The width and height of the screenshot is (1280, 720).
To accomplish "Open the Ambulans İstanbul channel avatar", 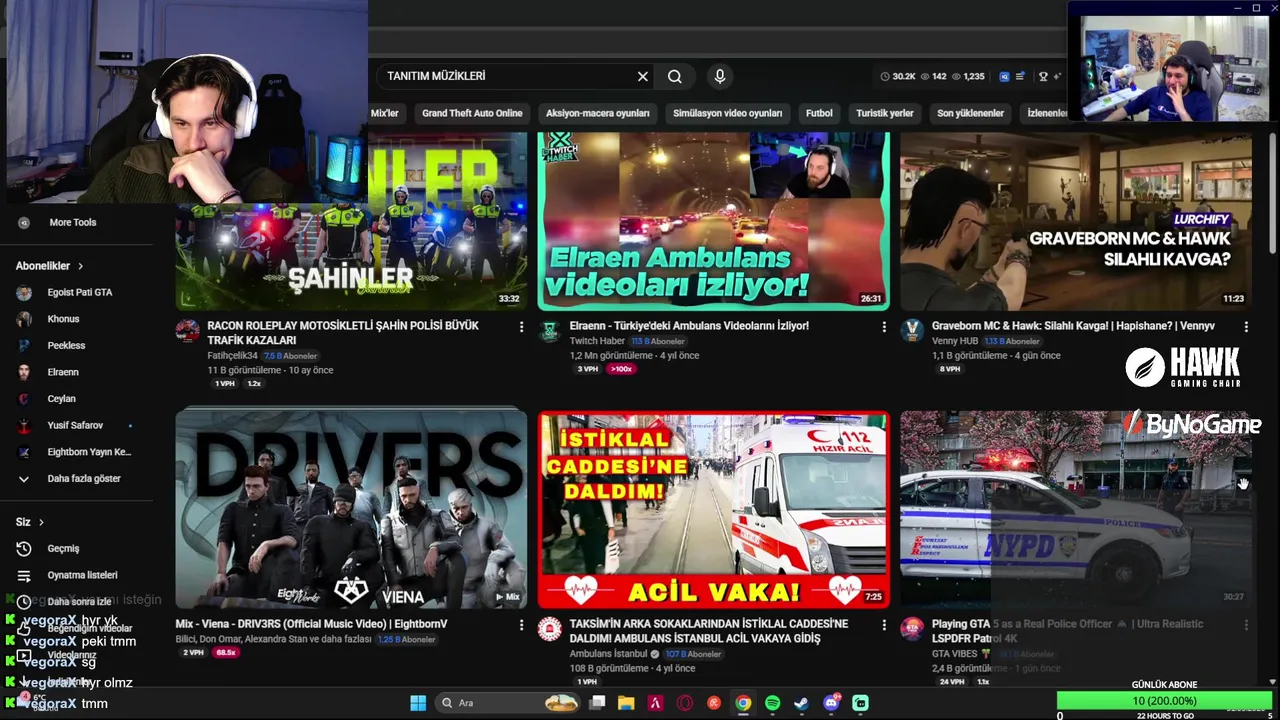I will click(549, 629).
